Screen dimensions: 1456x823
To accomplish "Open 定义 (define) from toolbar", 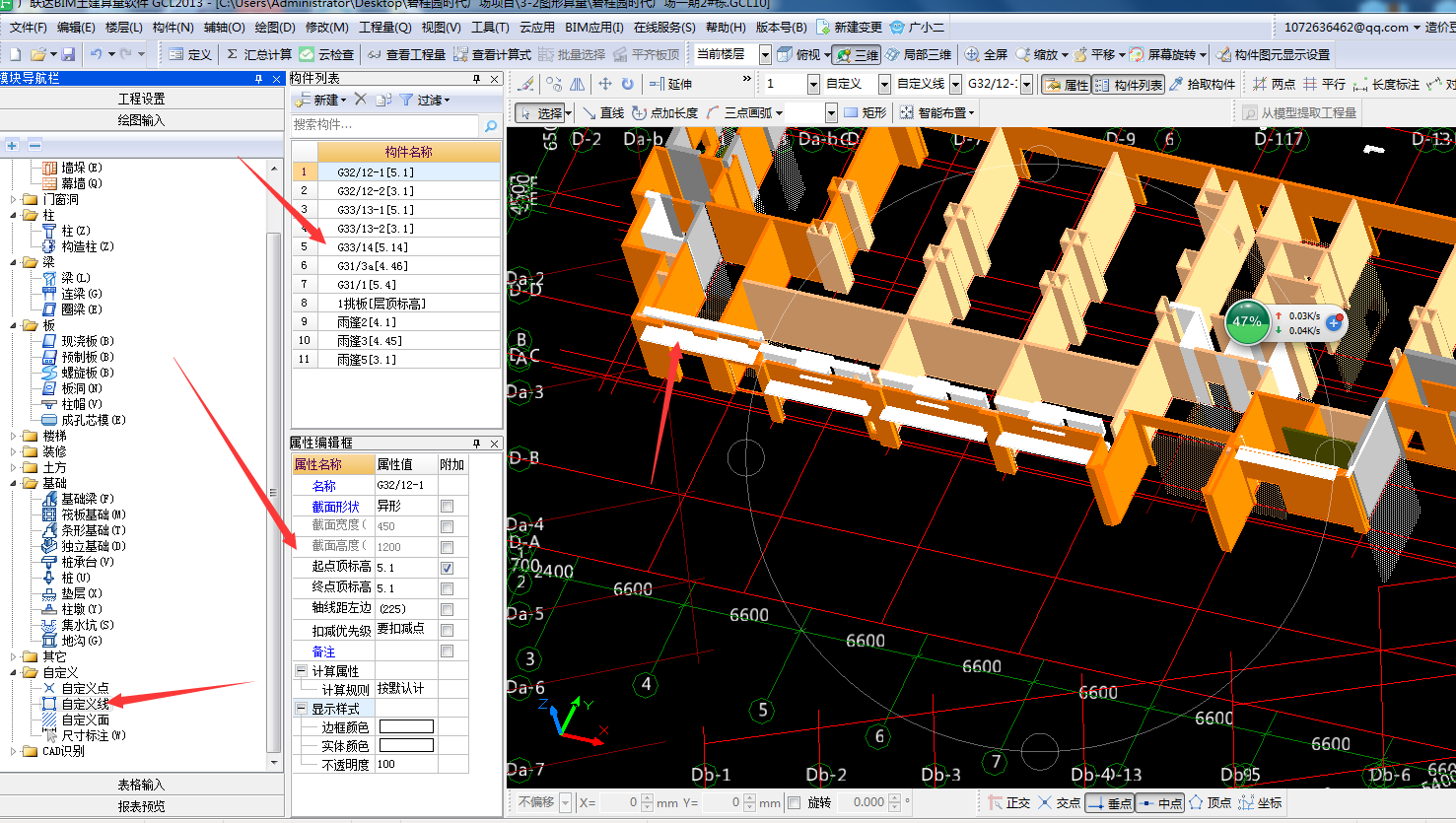I will pos(190,54).
